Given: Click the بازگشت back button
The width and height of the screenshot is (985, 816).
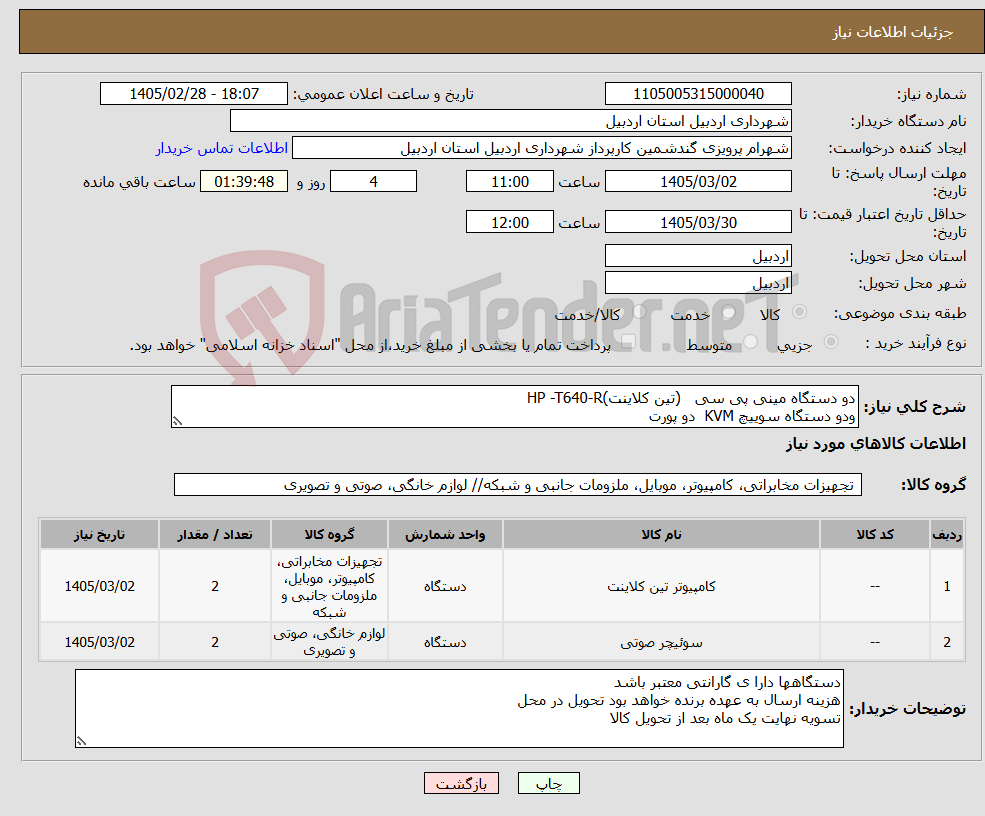Looking at the screenshot, I should (461, 783).
